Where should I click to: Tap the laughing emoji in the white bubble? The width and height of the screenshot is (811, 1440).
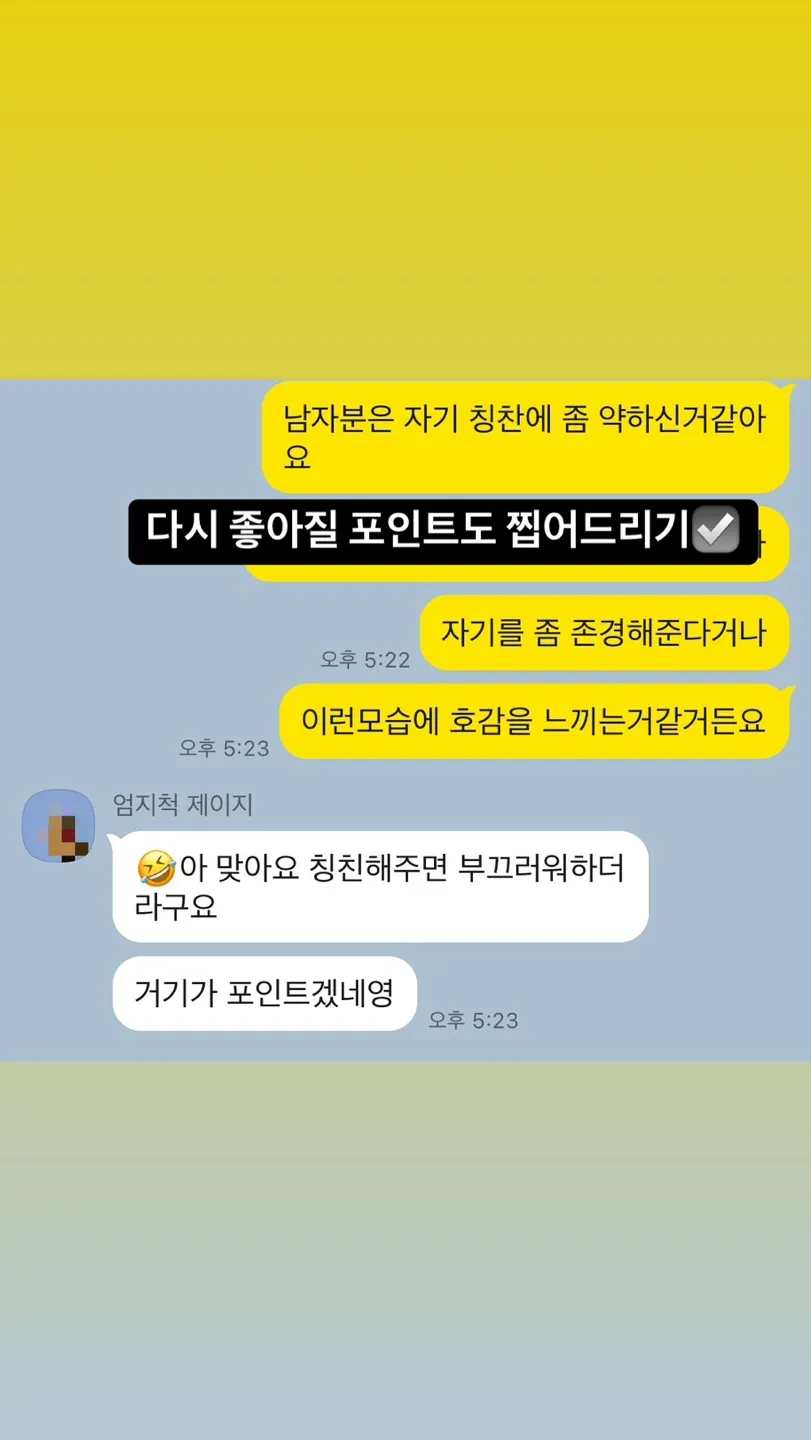tap(155, 868)
